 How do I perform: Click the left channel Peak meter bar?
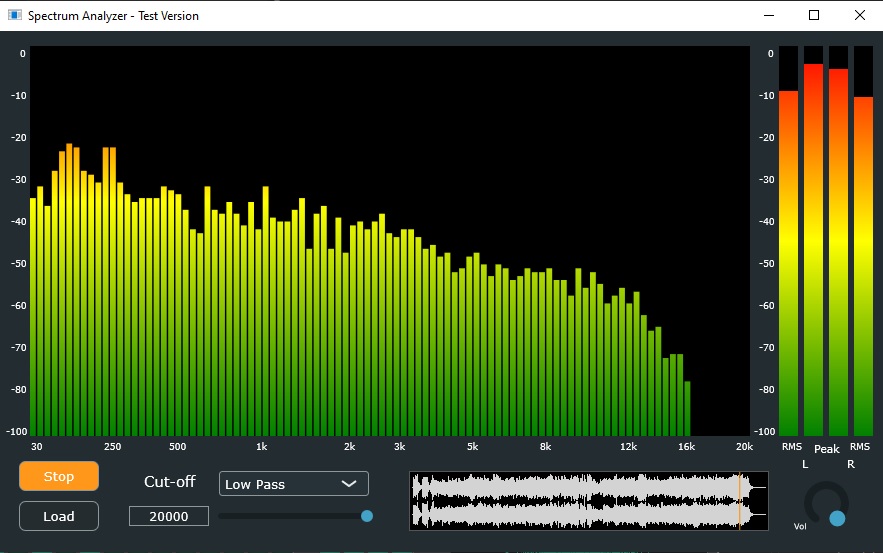pos(813,249)
